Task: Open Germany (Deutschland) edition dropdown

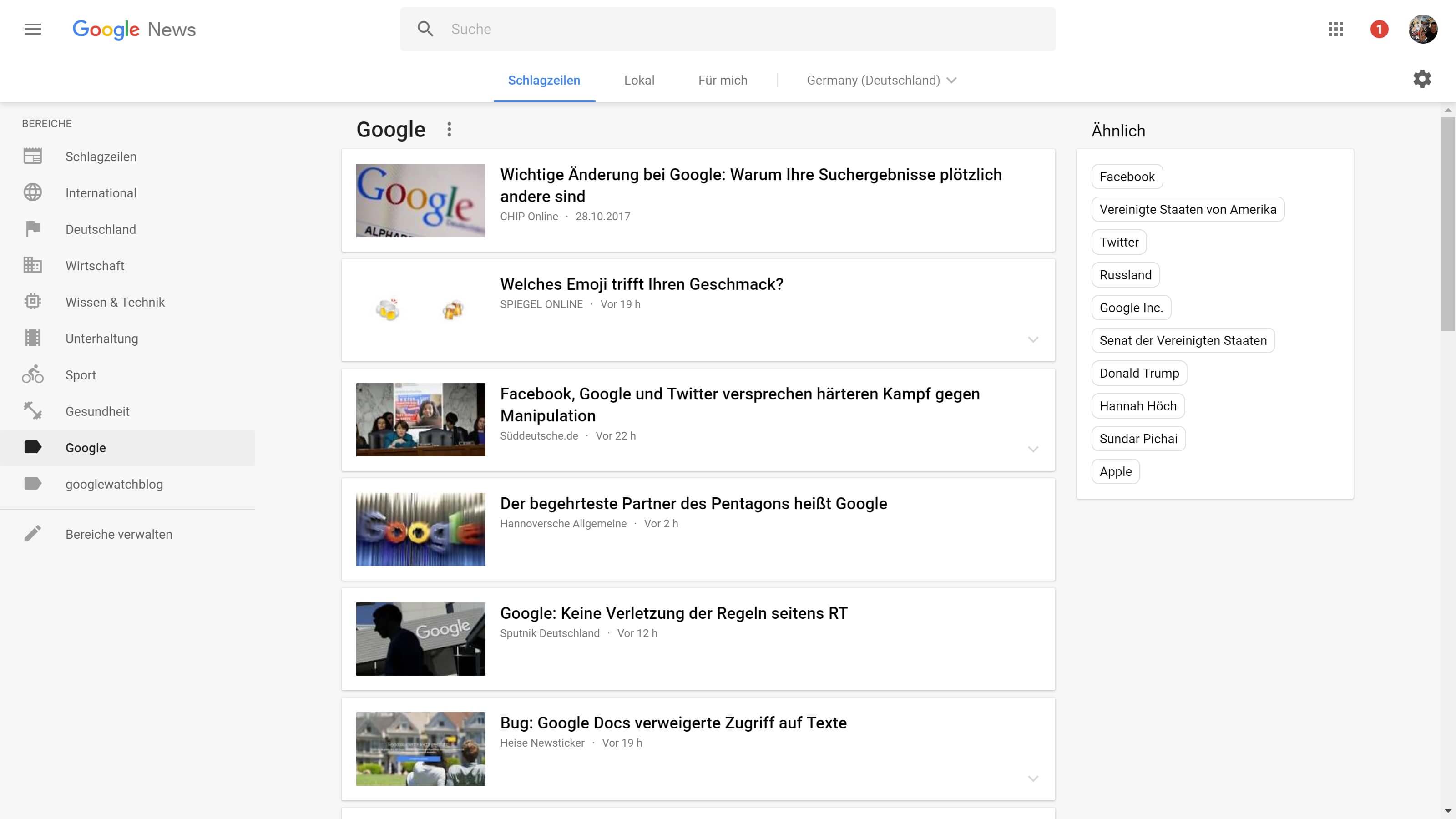Action: point(881,80)
